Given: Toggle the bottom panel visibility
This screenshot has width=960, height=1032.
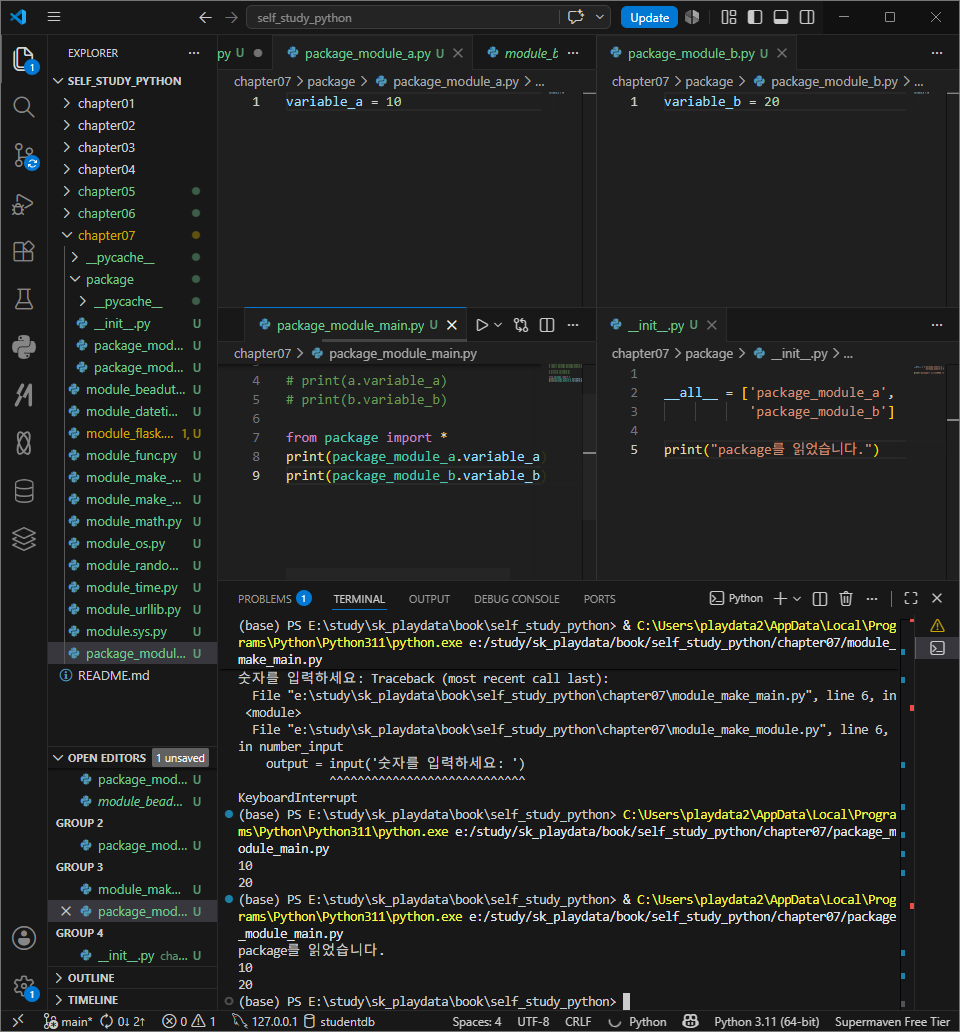Looking at the screenshot, I should point(781,17).
